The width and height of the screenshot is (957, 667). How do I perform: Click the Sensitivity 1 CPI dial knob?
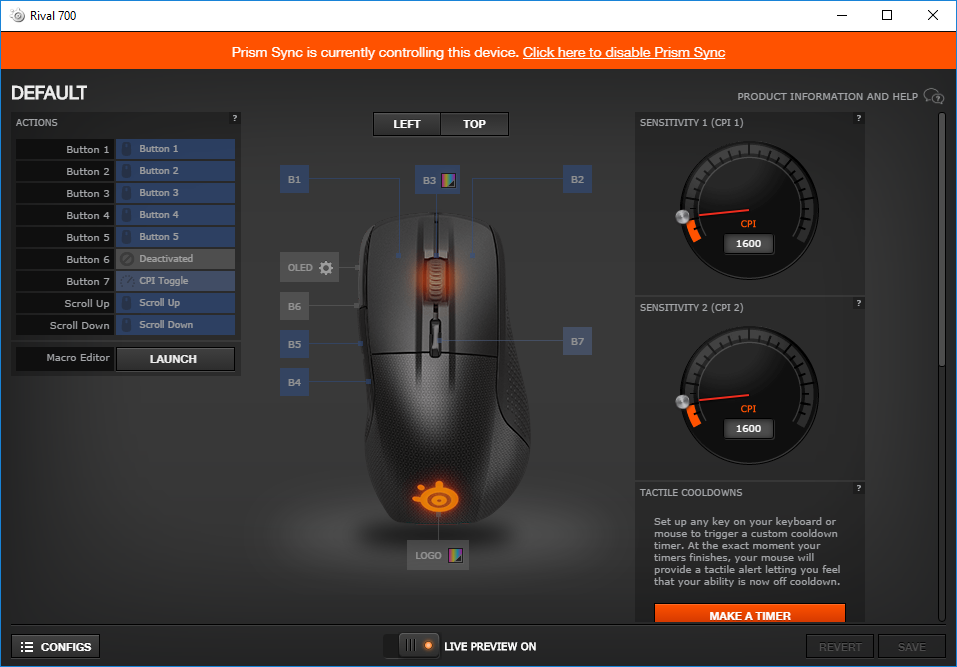pos(682,217)
